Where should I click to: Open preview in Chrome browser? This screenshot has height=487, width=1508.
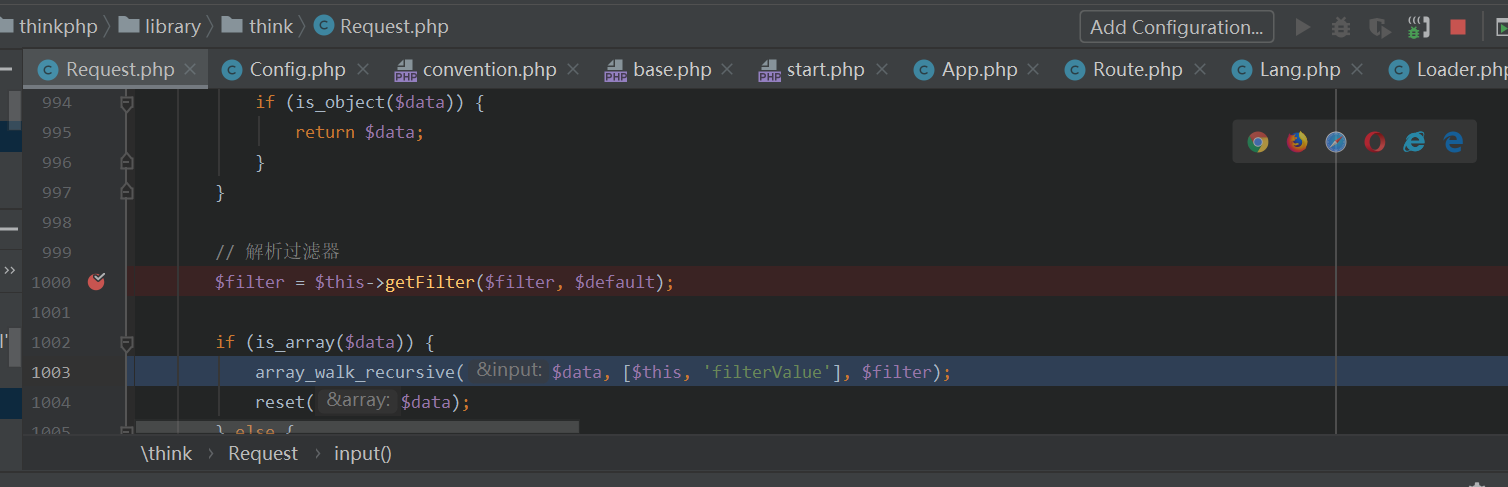tap(1258, 142)
